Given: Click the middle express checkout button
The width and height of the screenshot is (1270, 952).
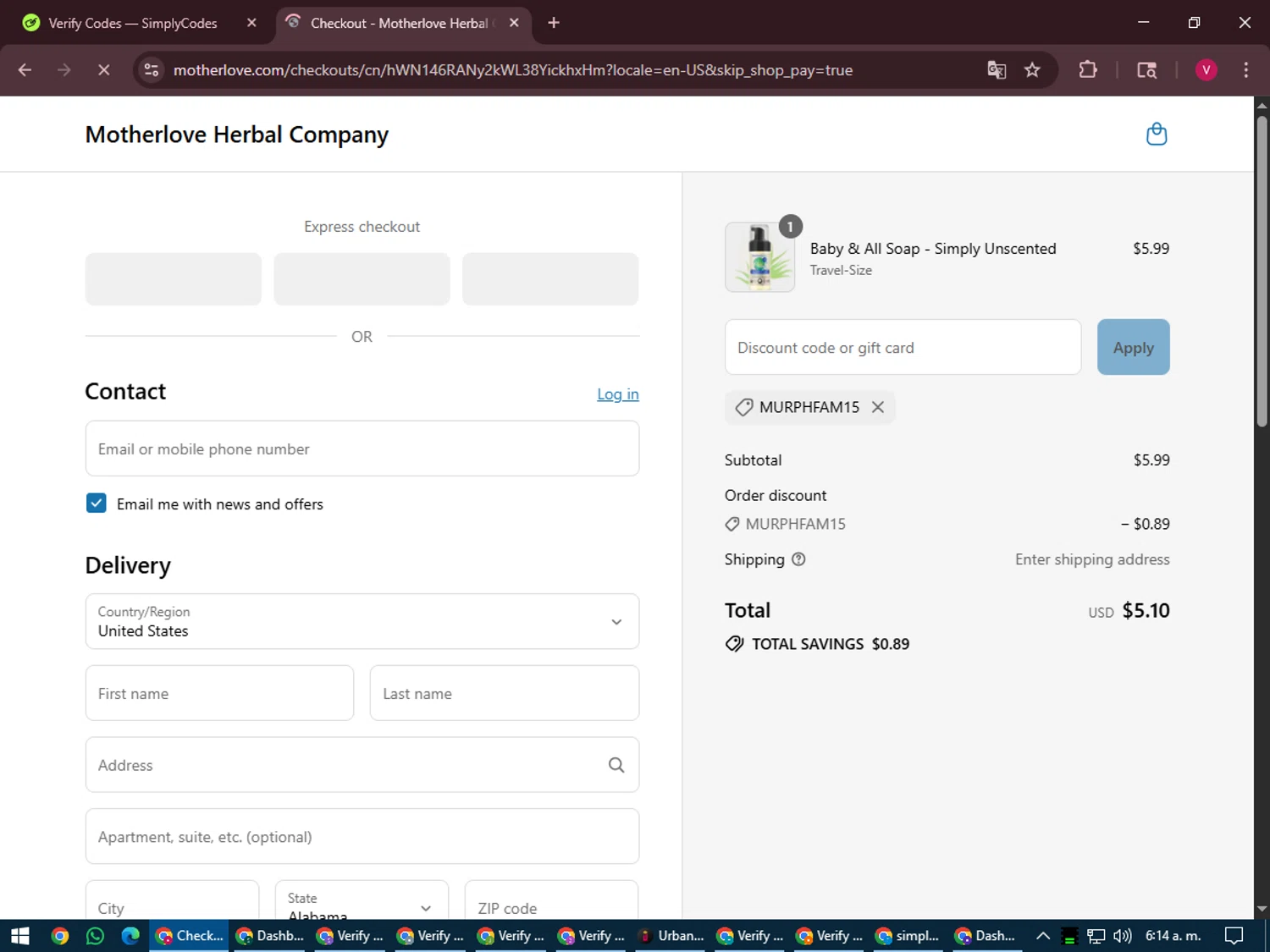Looking at the screenshot, I should point(362,278).
